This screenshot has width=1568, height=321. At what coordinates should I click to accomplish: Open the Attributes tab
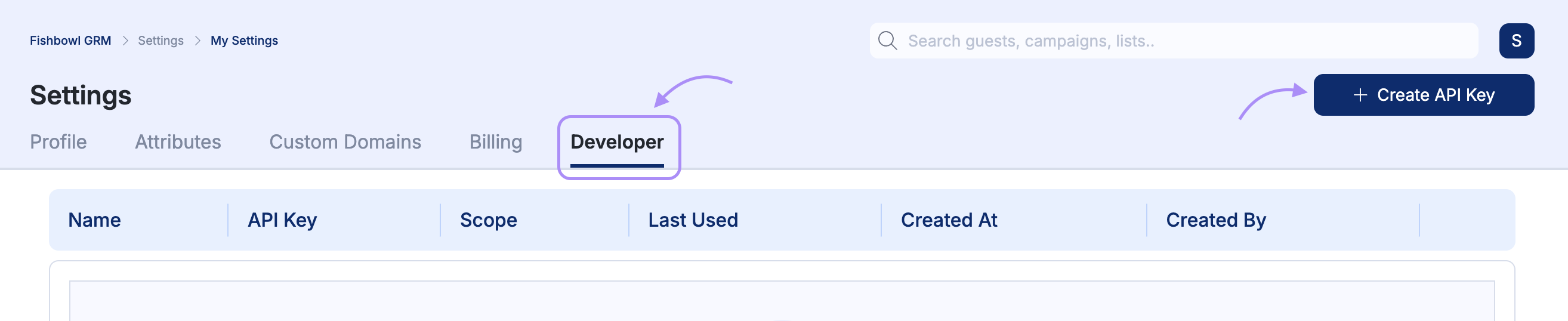point(178,142)
